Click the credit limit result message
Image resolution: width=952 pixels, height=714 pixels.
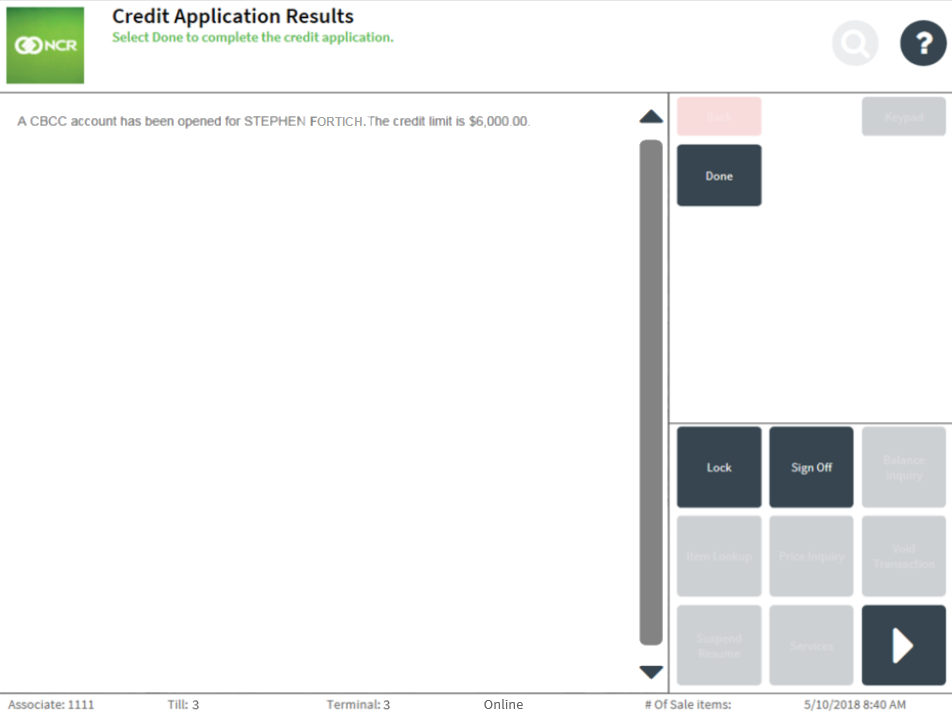273,122
